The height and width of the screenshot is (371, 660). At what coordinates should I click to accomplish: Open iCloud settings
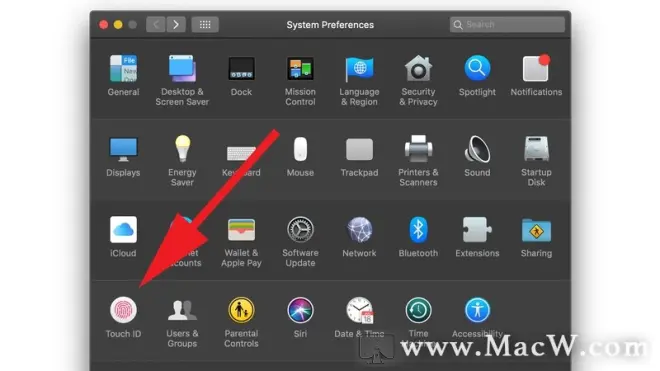tap(123, 230)
